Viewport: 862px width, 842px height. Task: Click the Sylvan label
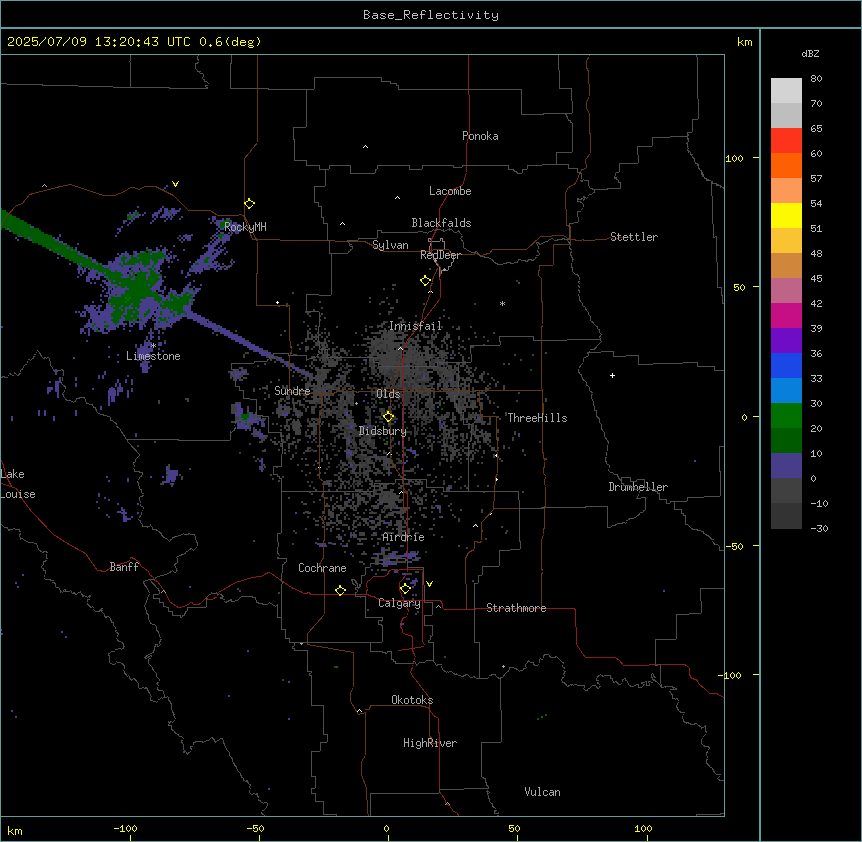390,245
